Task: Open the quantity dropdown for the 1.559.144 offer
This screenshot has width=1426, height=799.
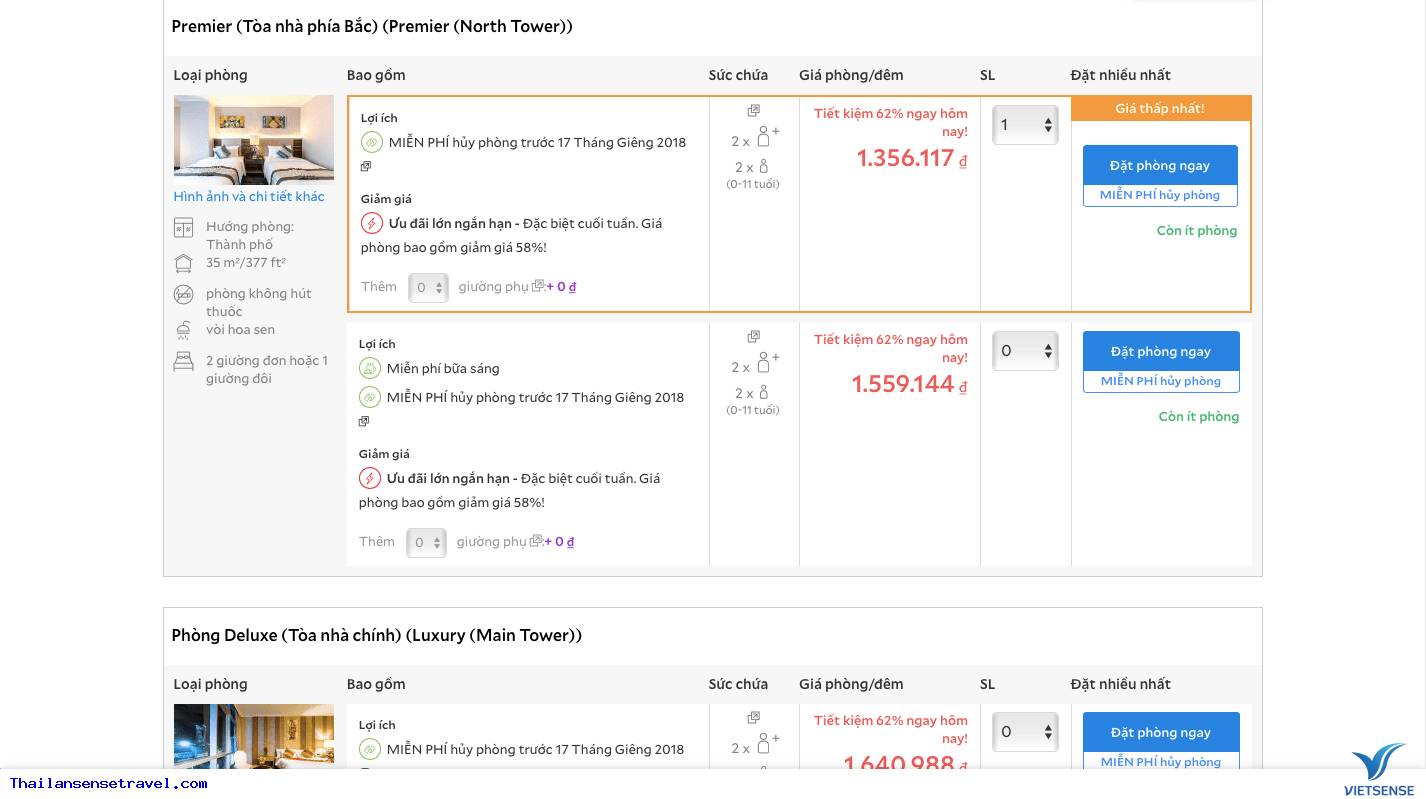Action: coord(1025,351)
